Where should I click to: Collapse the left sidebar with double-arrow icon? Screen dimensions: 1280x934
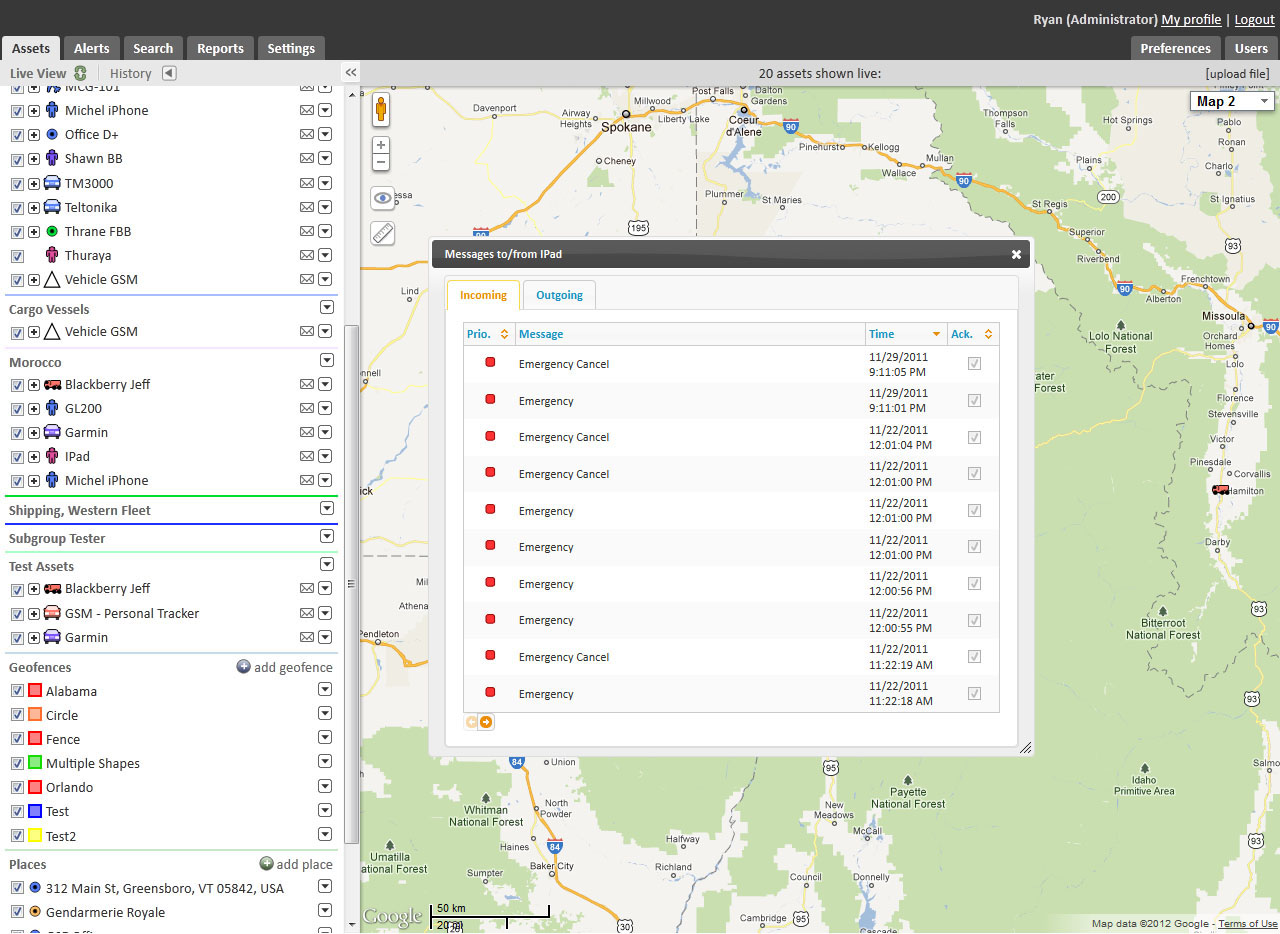tap(351, 73)
